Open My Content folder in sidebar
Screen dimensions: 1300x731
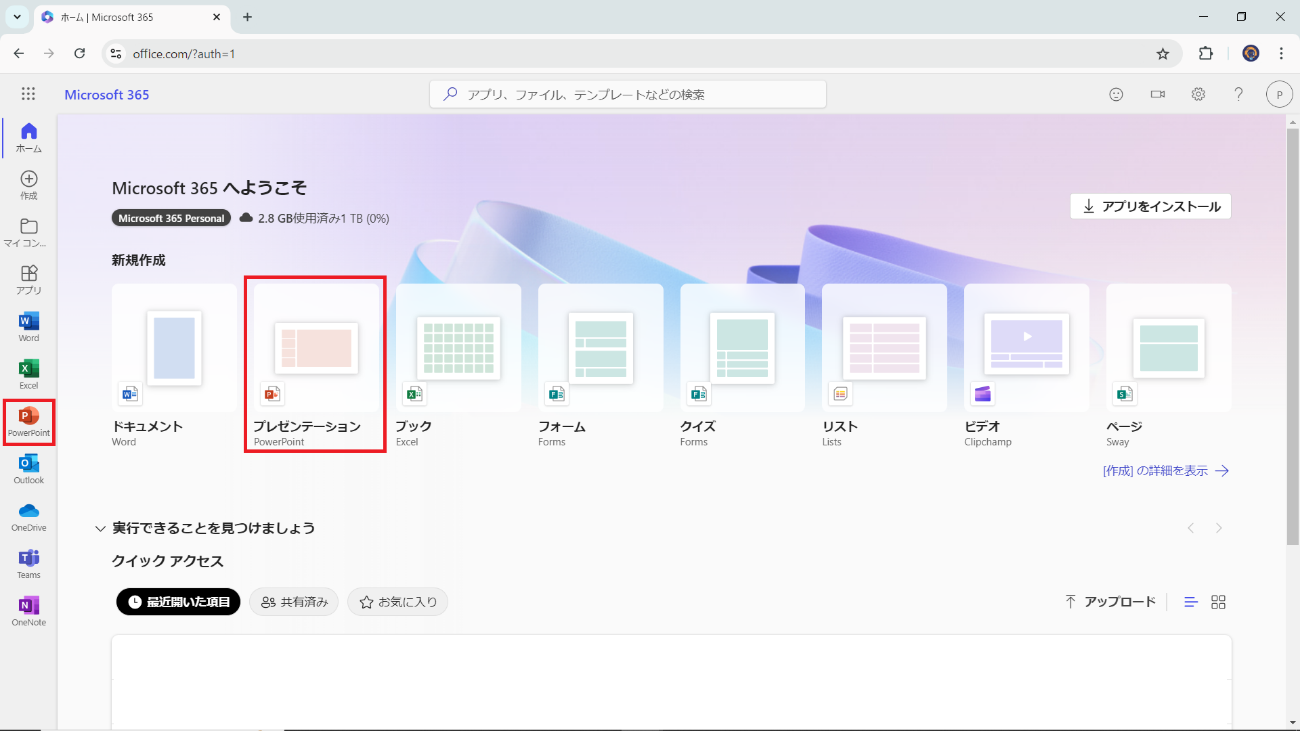(29, 232)
